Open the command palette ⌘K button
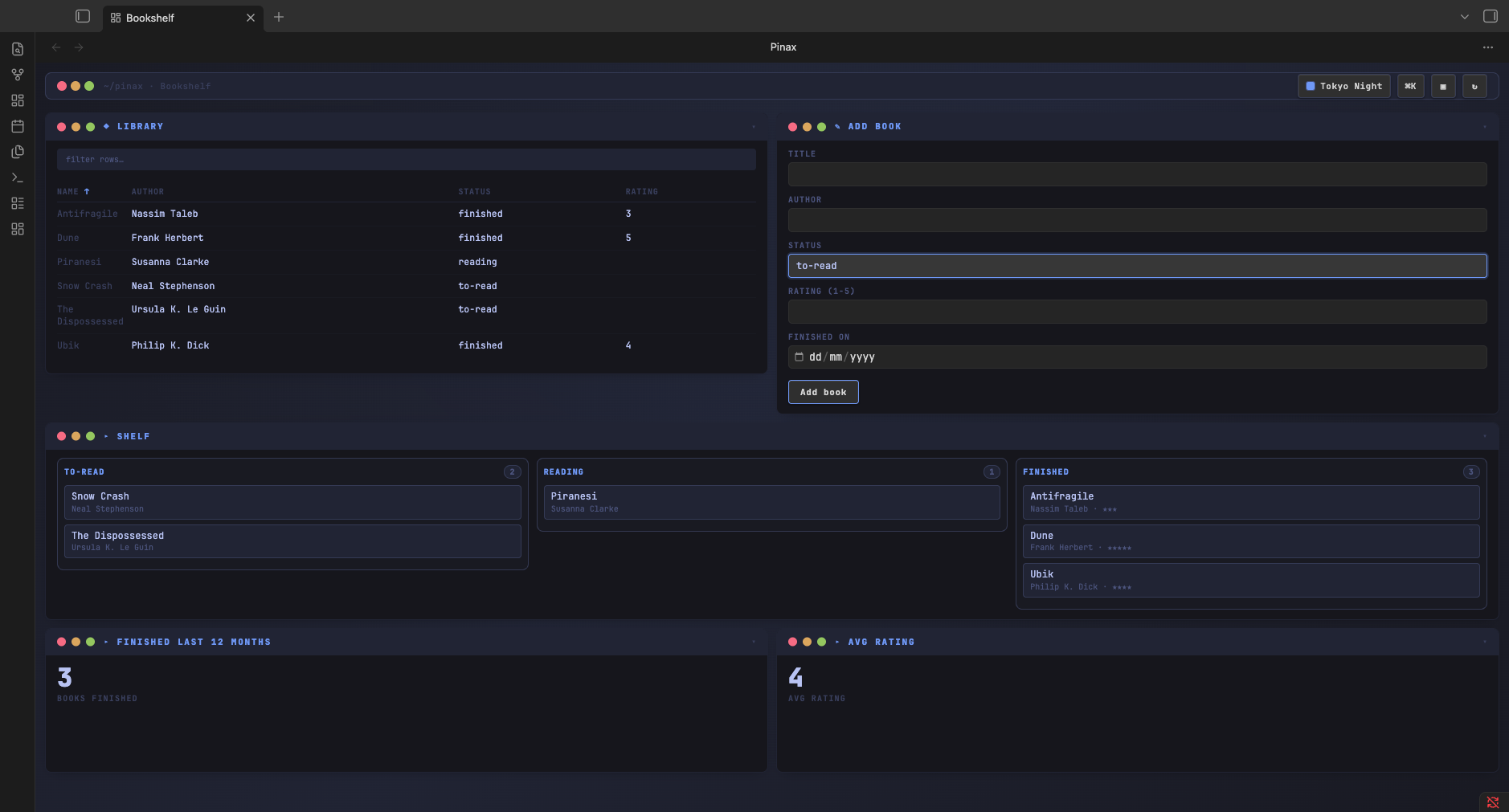1509x812 pixels. pyautogui.click(x=1410, y=86)
